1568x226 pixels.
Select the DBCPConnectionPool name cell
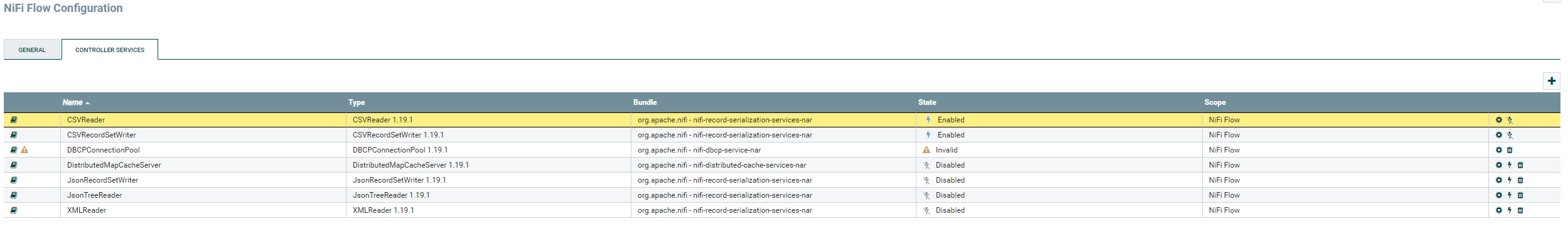(x=203, y=150)
